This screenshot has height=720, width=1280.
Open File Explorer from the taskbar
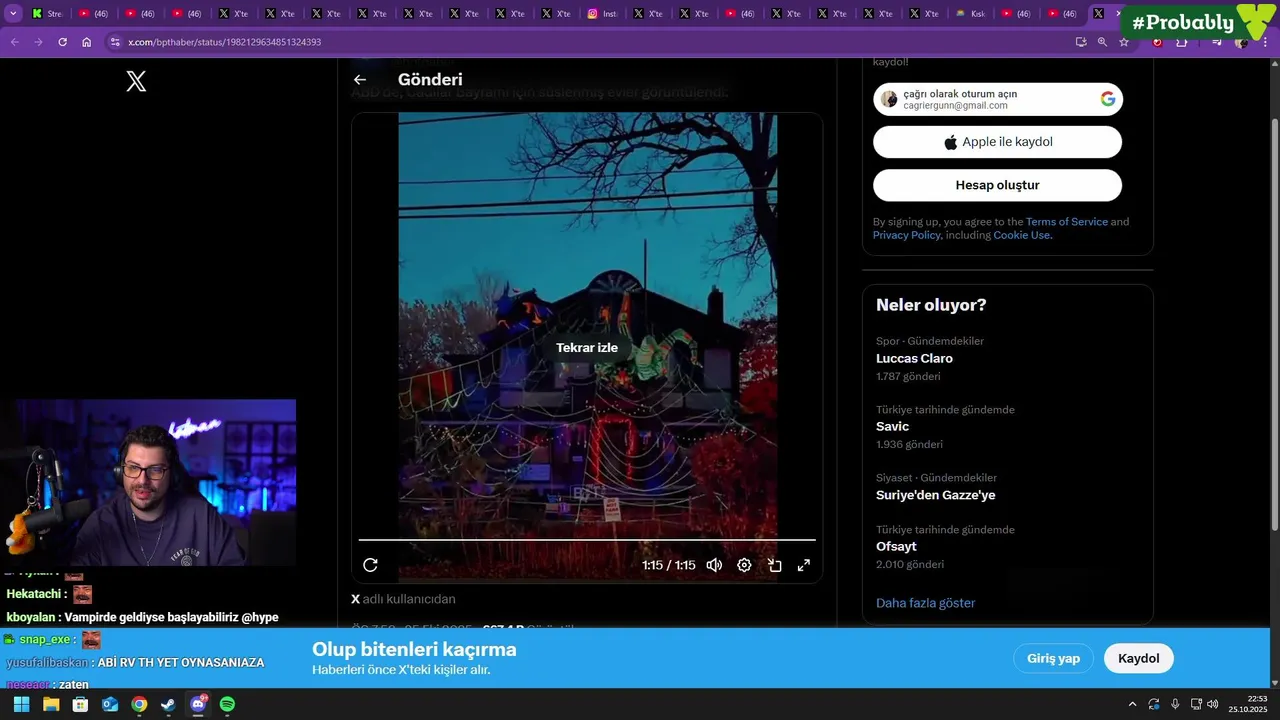point(51,704)
